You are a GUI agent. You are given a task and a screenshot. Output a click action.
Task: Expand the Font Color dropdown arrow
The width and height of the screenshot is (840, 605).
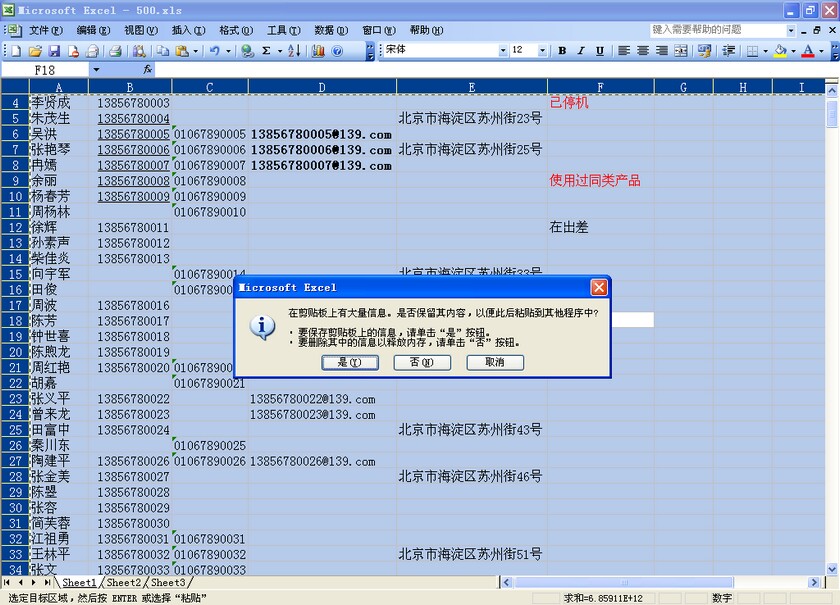[821, 51]
